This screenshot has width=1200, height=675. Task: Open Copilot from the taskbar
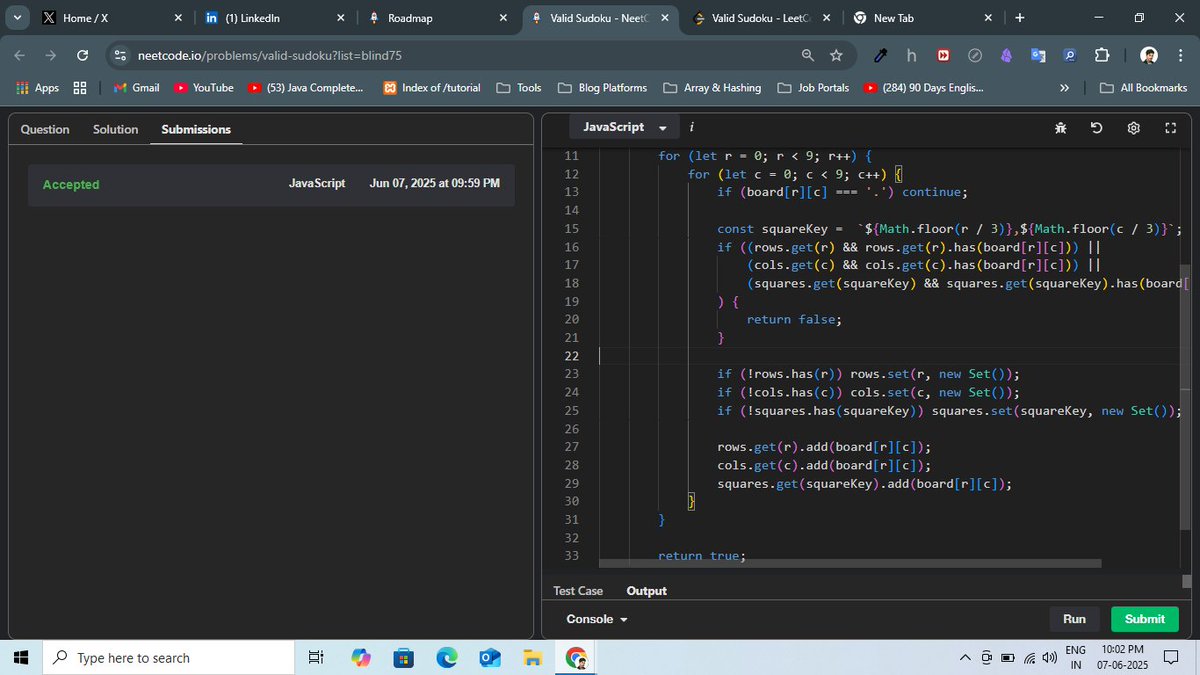(x=361, y=658)
